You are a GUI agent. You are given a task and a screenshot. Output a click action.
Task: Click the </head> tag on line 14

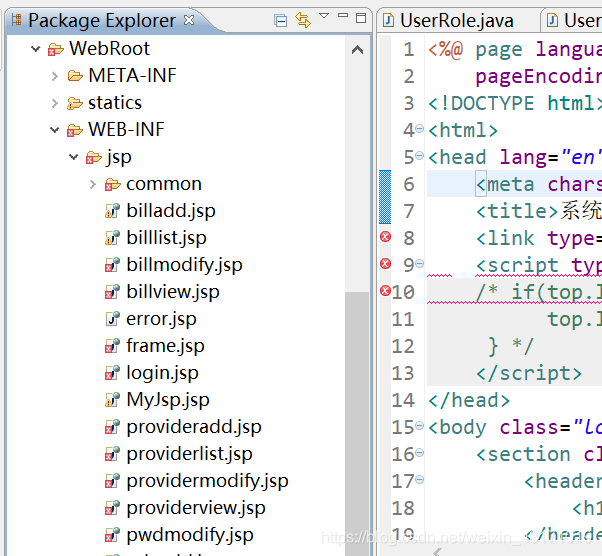click(x=469, y=400)
